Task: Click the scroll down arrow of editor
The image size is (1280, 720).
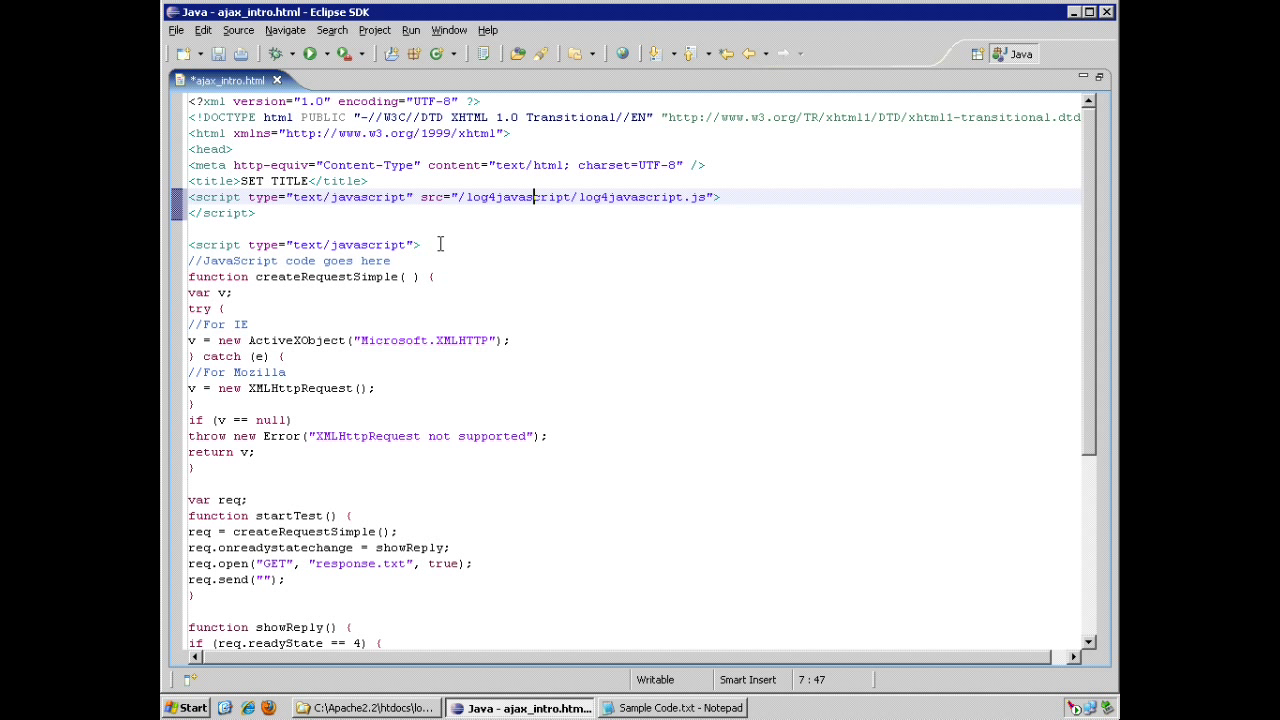Action: (x=1089, y=642)
